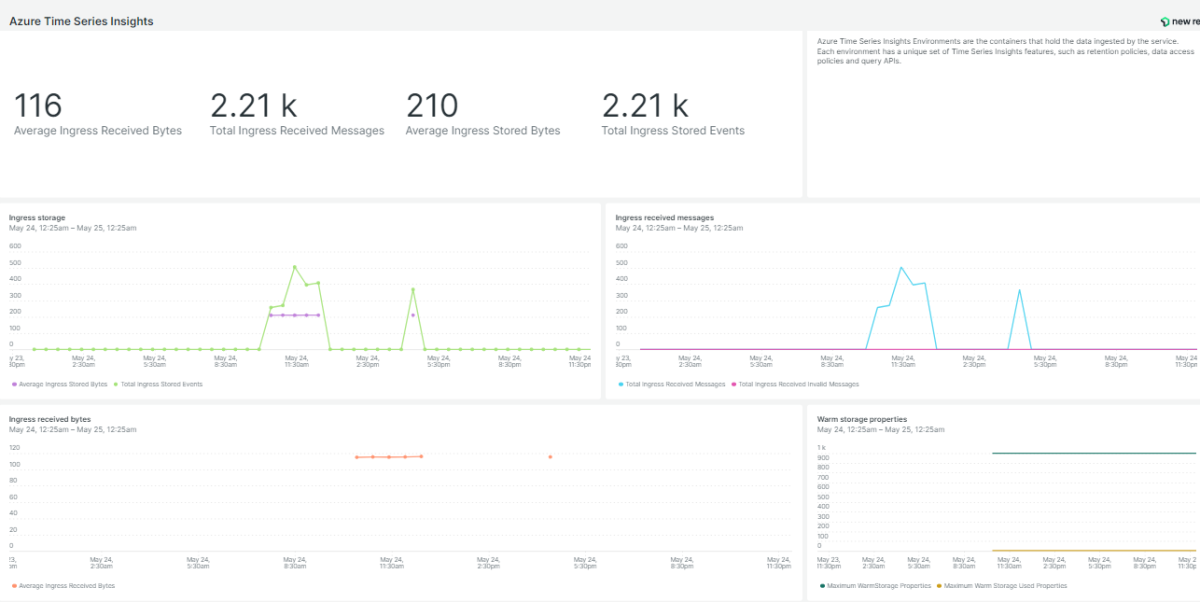Click the Total Ingress Received Messages billboard label
The image size is (1200, 602).
pyautogui.click(x=297, y=131)
